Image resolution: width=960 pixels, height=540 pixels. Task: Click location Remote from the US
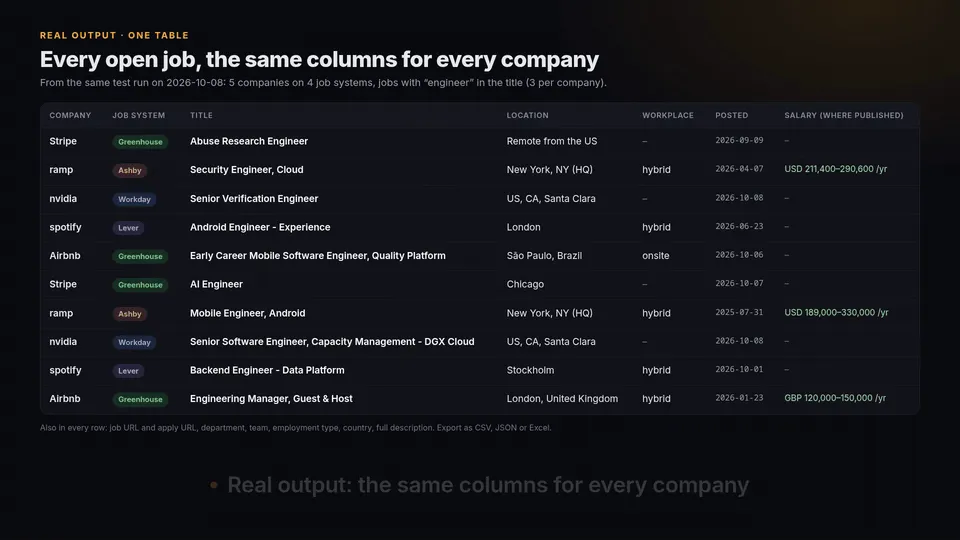pos(552,141)
